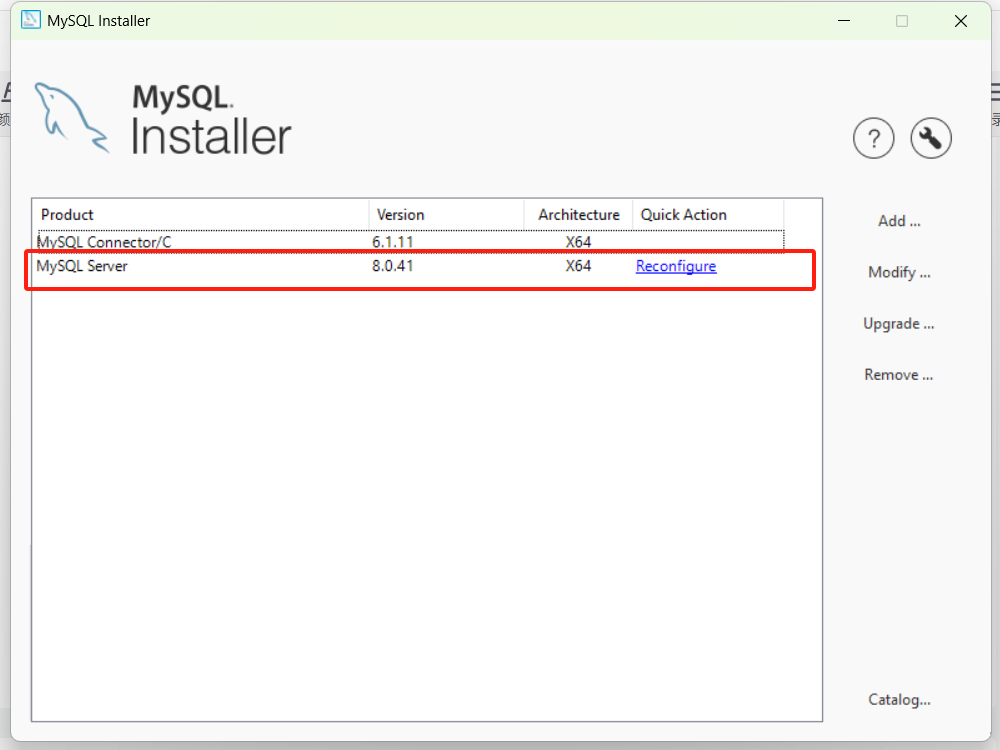1000x750 pixels.
Task: Open installer options via the wrench icon
Action: 930,138
